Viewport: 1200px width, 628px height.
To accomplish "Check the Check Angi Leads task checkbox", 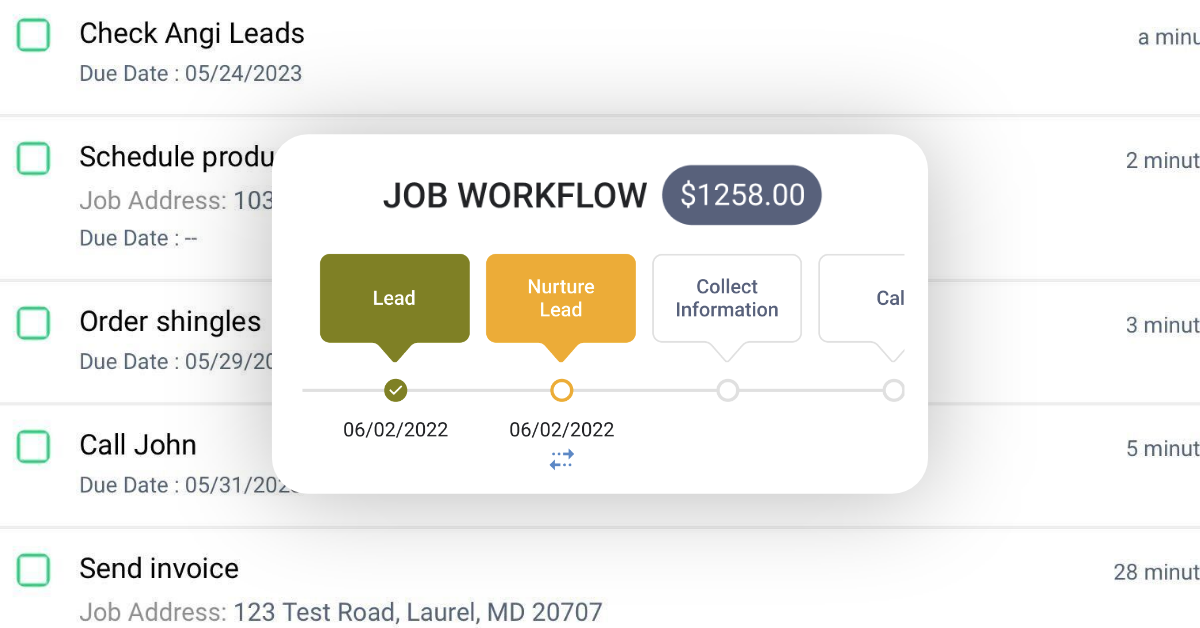I will pyautogui.click(x=35, y=34).
